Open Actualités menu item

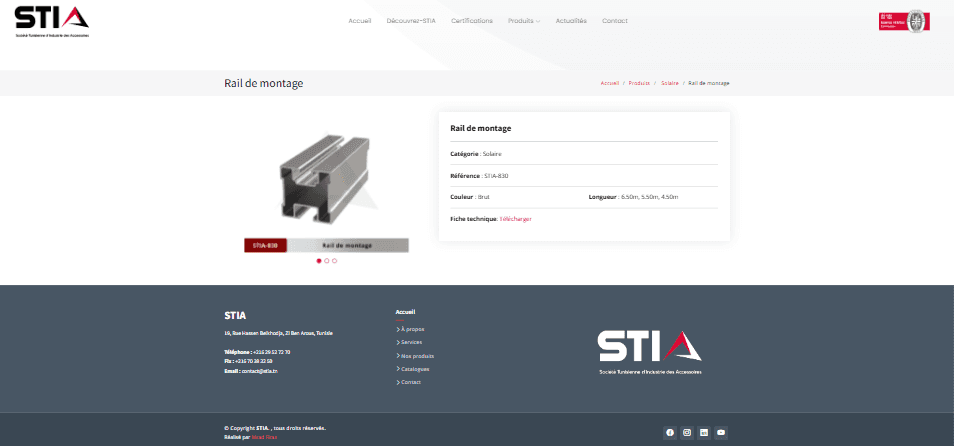point(571,21)
